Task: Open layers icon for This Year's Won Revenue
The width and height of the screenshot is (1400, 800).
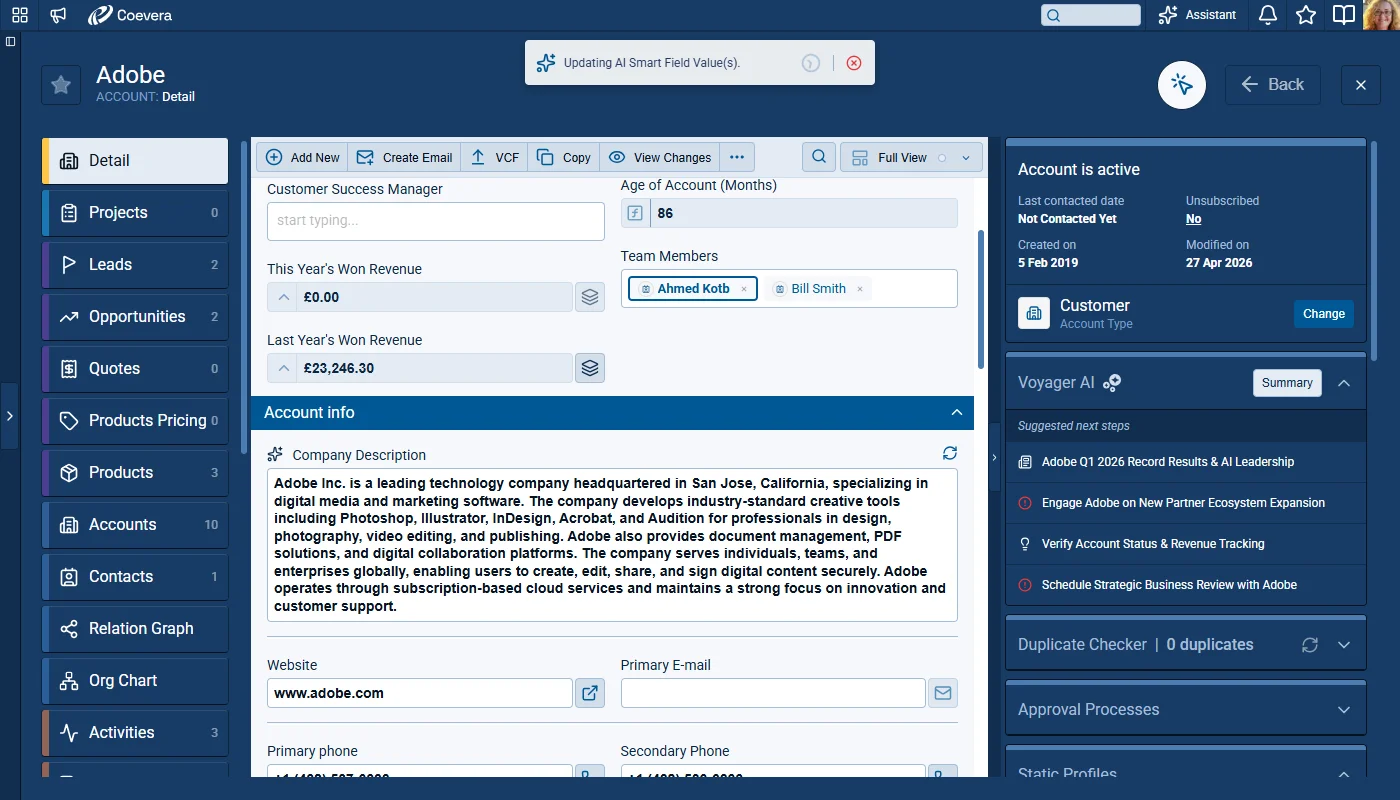Action: (x=590, y=297)
